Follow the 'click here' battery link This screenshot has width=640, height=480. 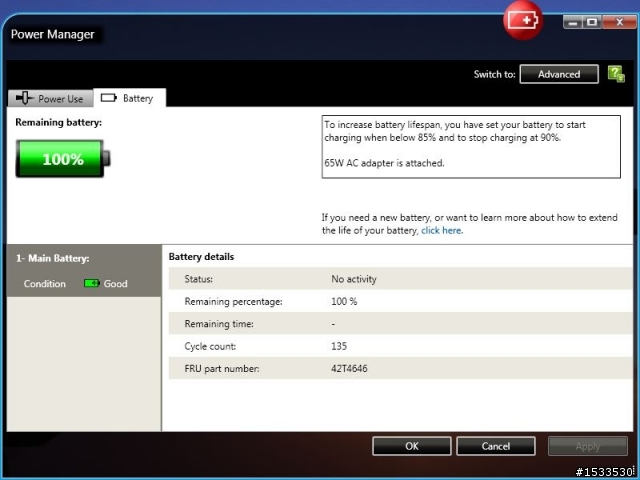pos(441,231)
